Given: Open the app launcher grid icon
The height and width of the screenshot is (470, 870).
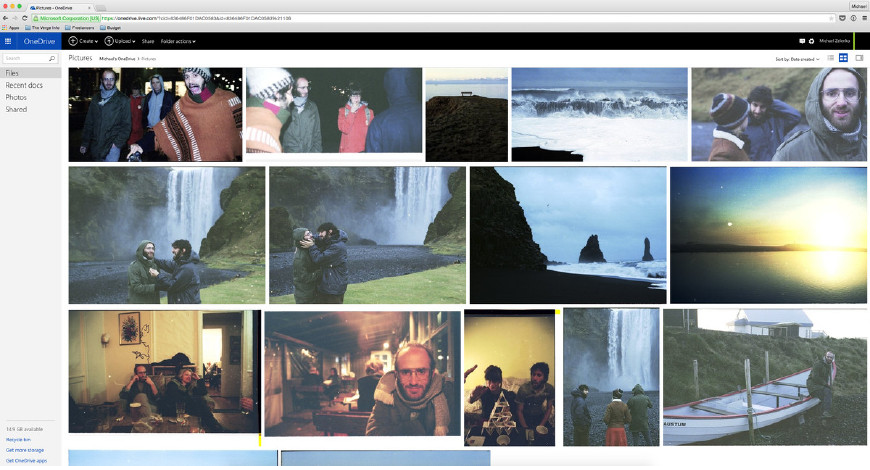Looking at the screenshot, I should 8,41.
